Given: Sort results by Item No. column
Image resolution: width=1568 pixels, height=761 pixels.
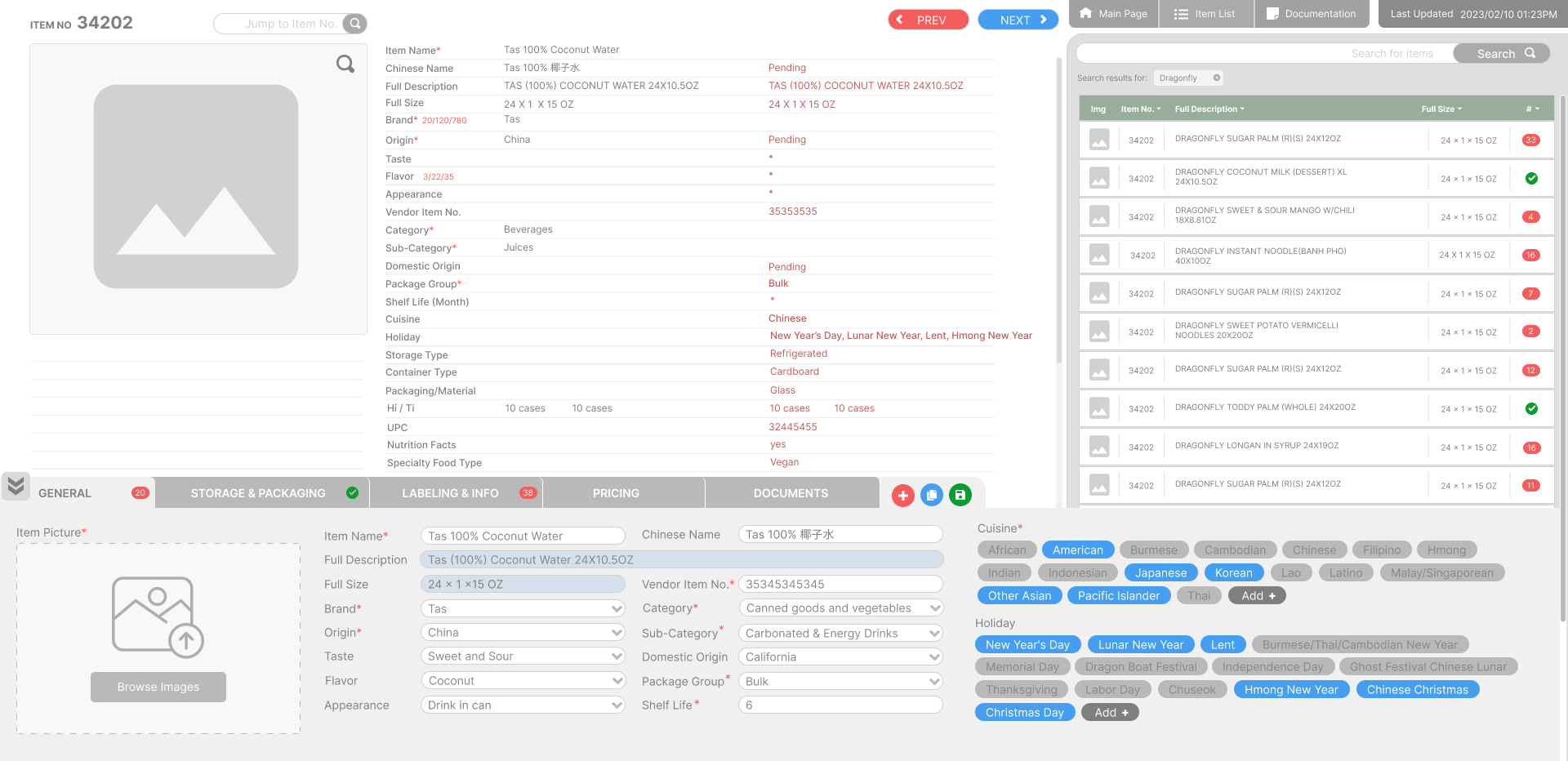Looking at the screenshot, I should [1140, 109].
